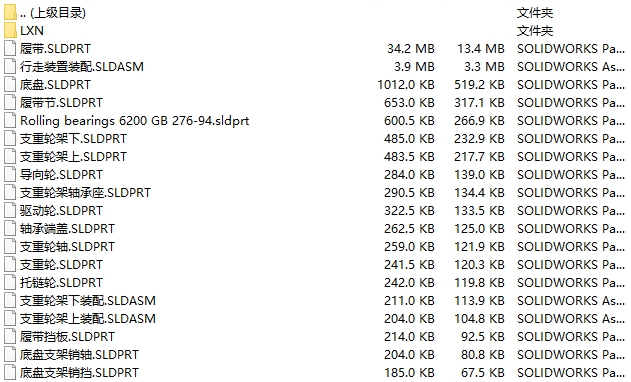Open the LXN folder icon

tap(10, 31)
